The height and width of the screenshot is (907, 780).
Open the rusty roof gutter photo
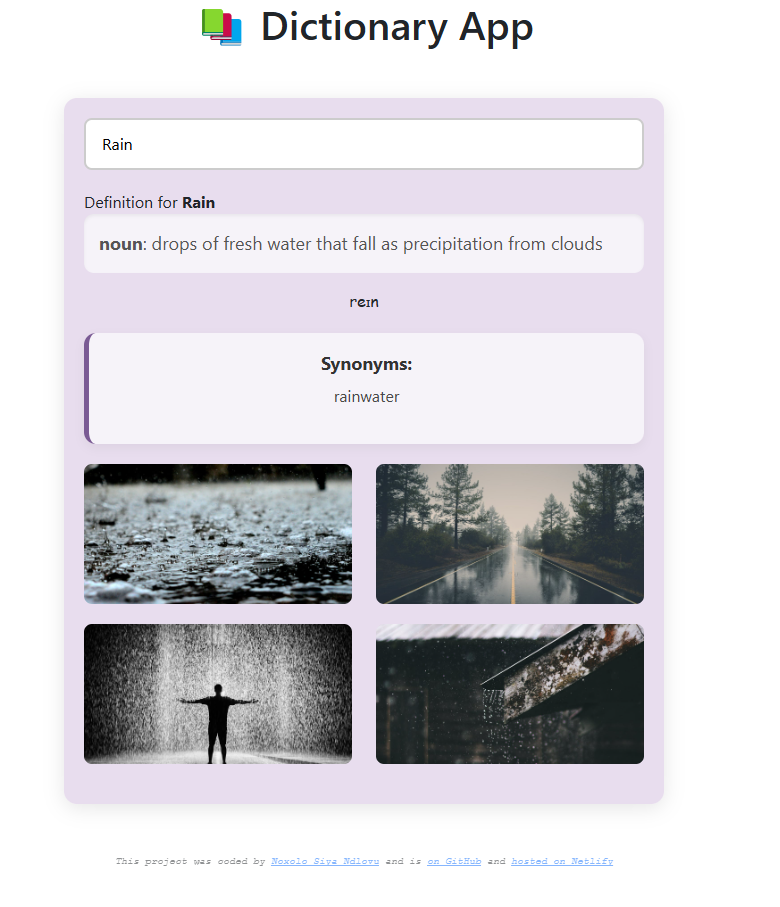click(x=510, y=694)
